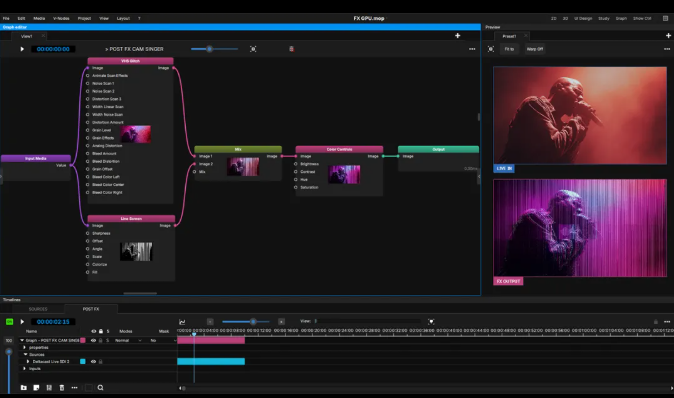The image size is (674, 398).
Task: Play the graph editor preview
Action: [x=22, y=49]
